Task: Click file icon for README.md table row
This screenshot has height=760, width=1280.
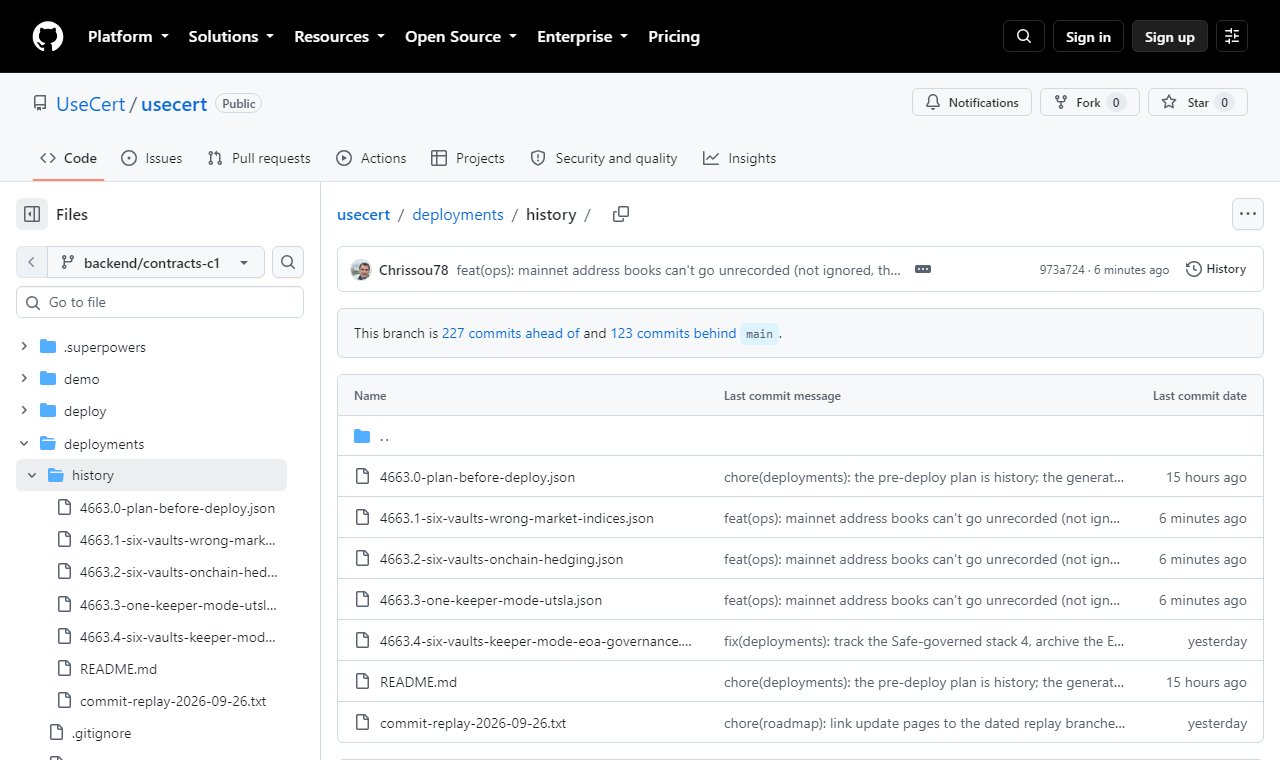Action: (362, 682)
